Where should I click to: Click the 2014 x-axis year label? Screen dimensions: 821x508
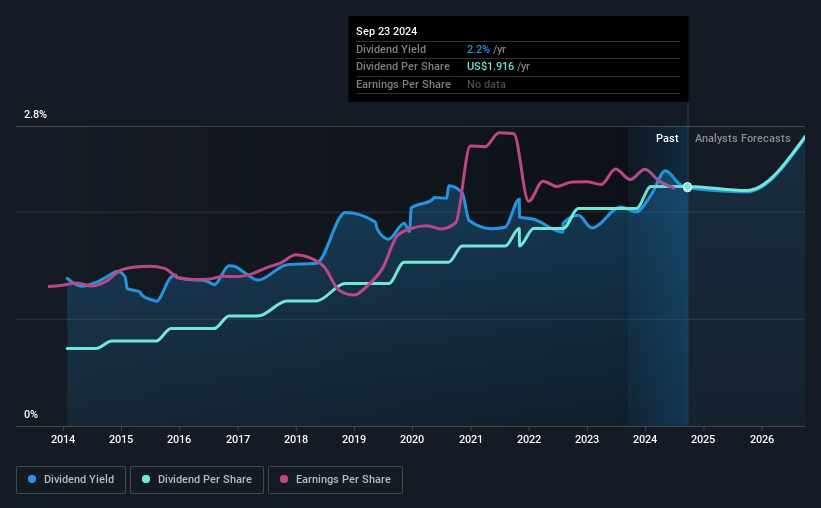coord(63,439)
